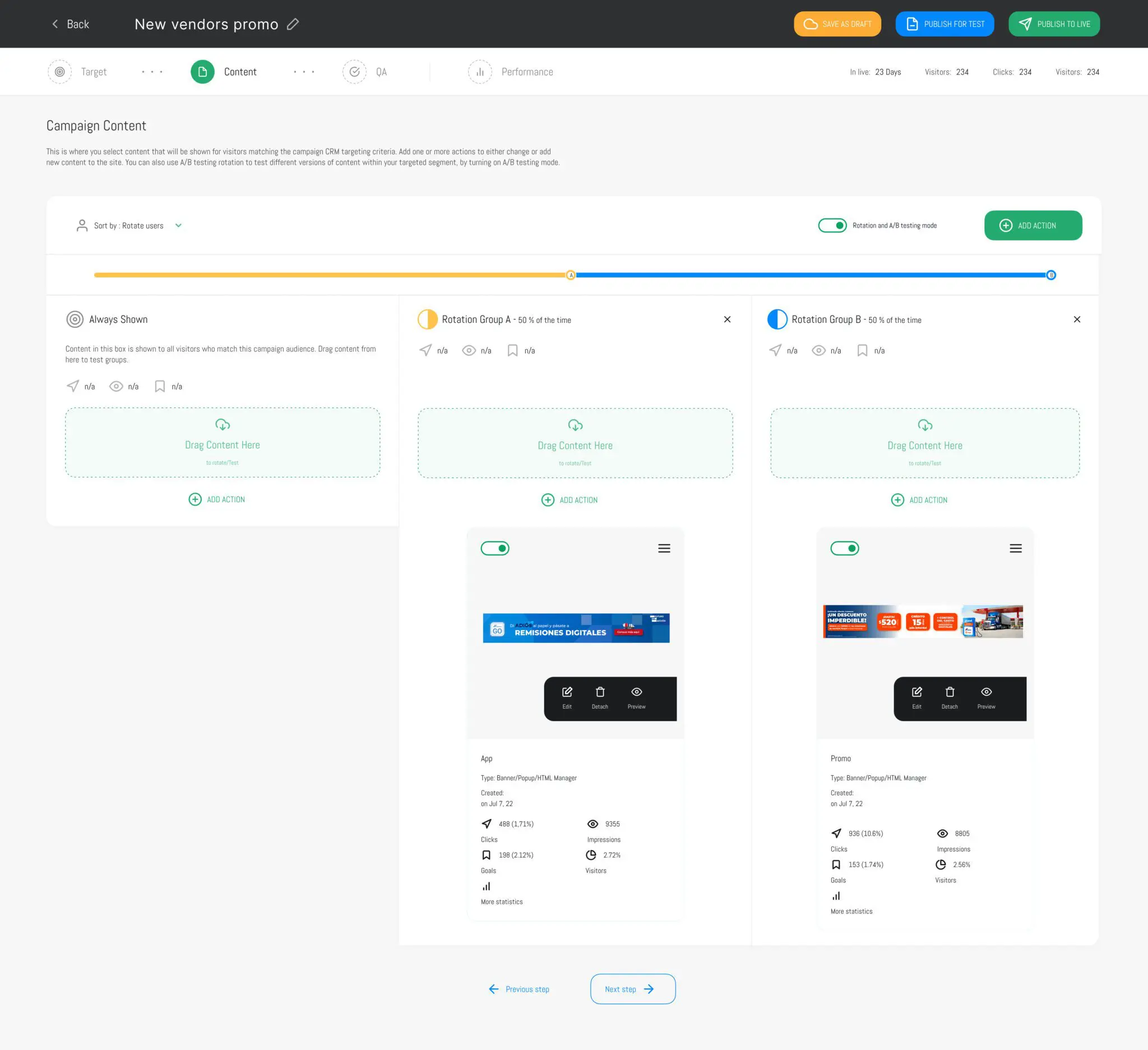This screenshot has height=1050, width=1148.
Task: Open More statistics for the Promo banner
Action: [x=851, y=911]
